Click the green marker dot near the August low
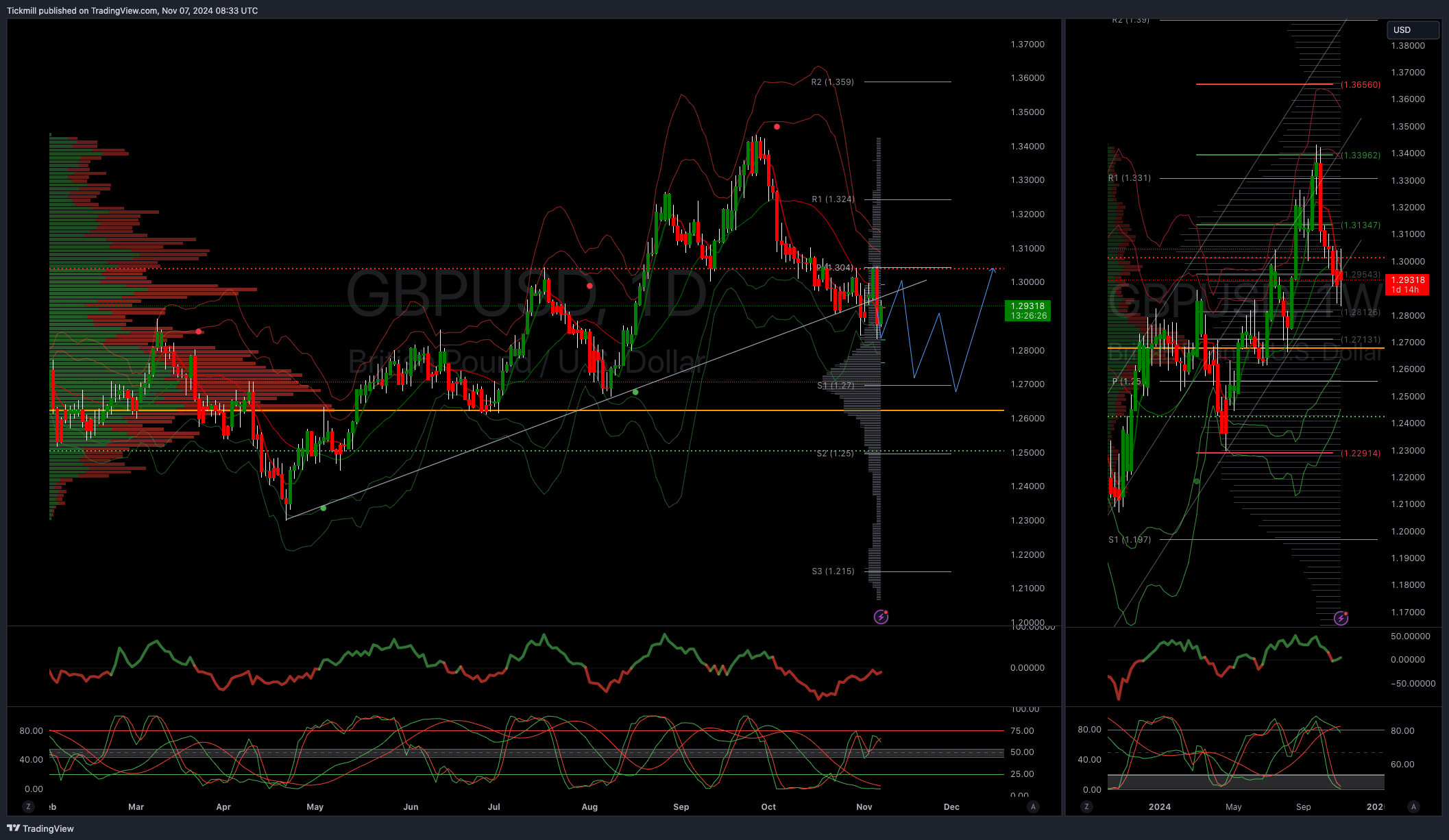The width and height of the screenshot is (1449, 840). [635, 393]
